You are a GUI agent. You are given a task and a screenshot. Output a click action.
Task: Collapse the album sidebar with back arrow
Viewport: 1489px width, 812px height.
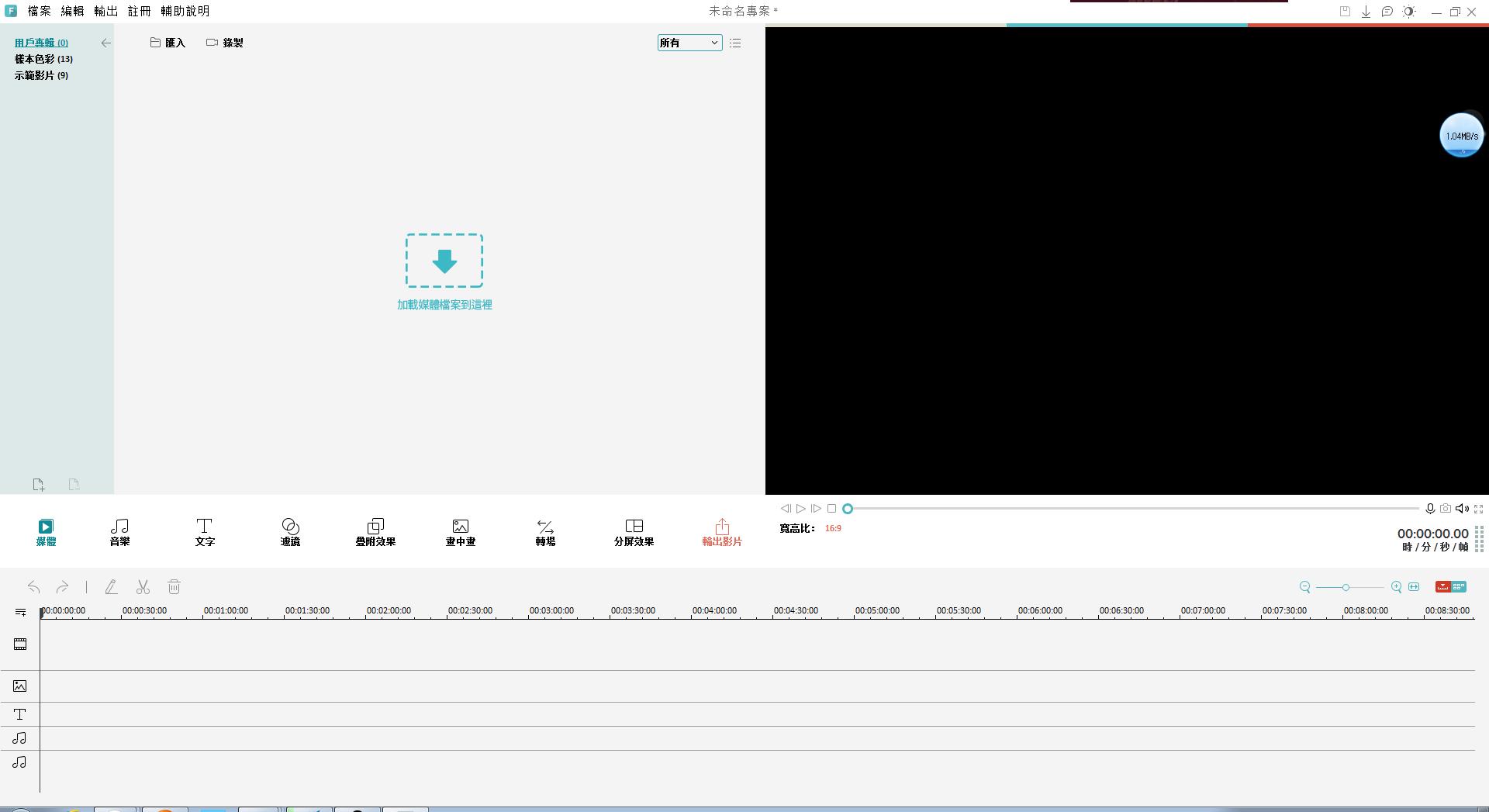(106, 43)
